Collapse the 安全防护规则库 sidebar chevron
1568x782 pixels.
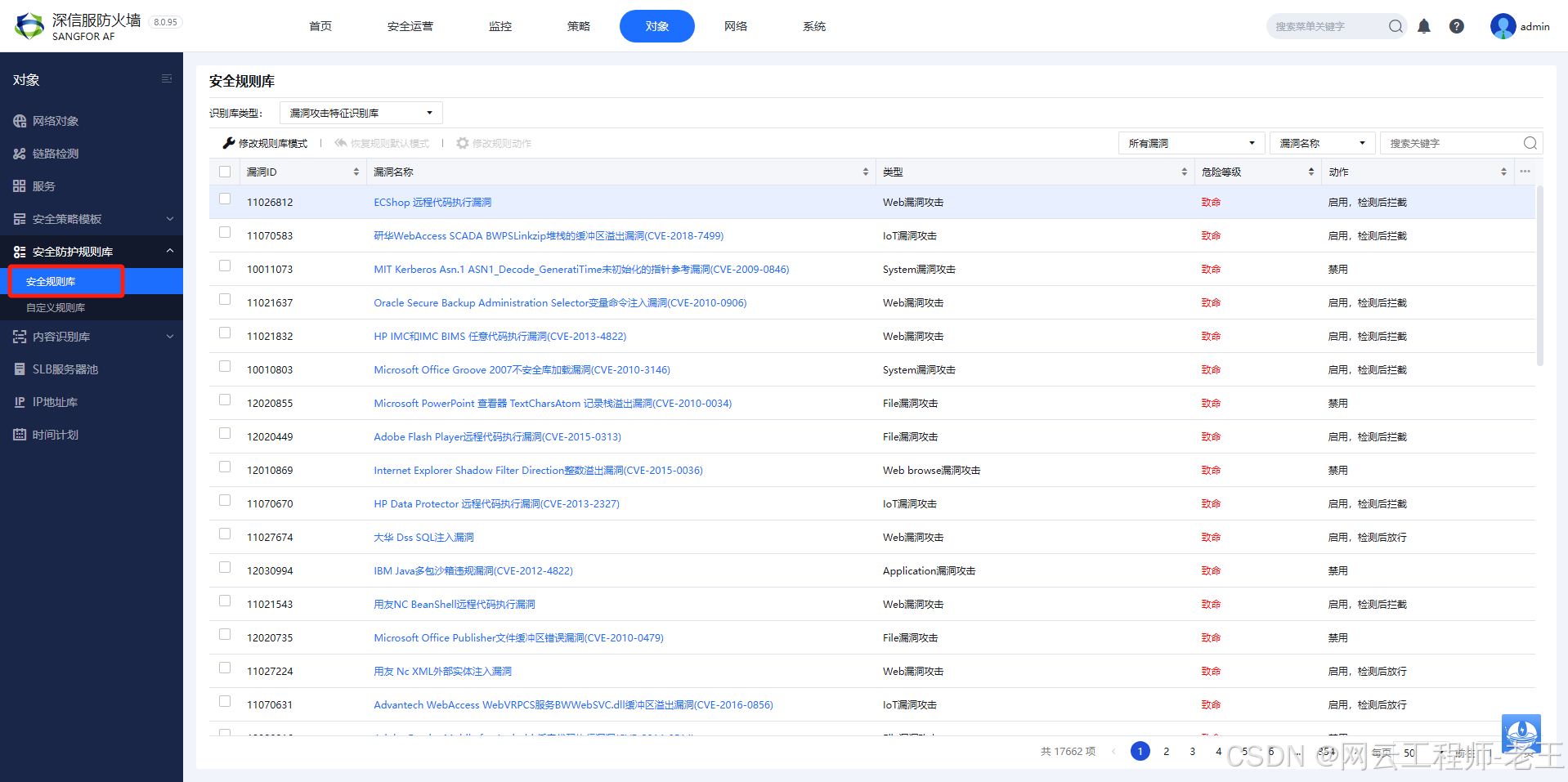pyautogui.click(x=170, y=251)
